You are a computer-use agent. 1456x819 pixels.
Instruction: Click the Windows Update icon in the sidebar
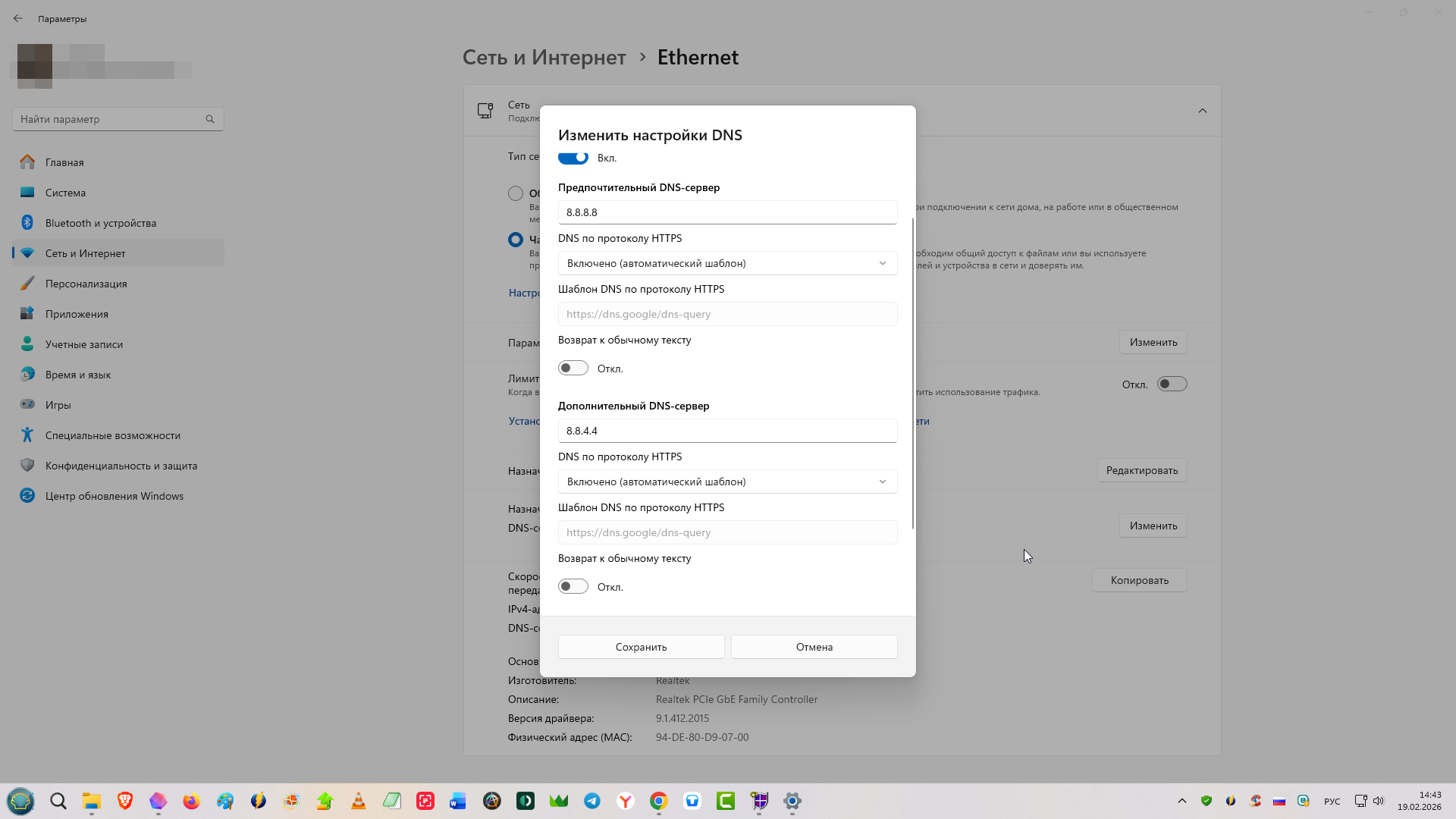pyautogui.click(x=27, y=496)
